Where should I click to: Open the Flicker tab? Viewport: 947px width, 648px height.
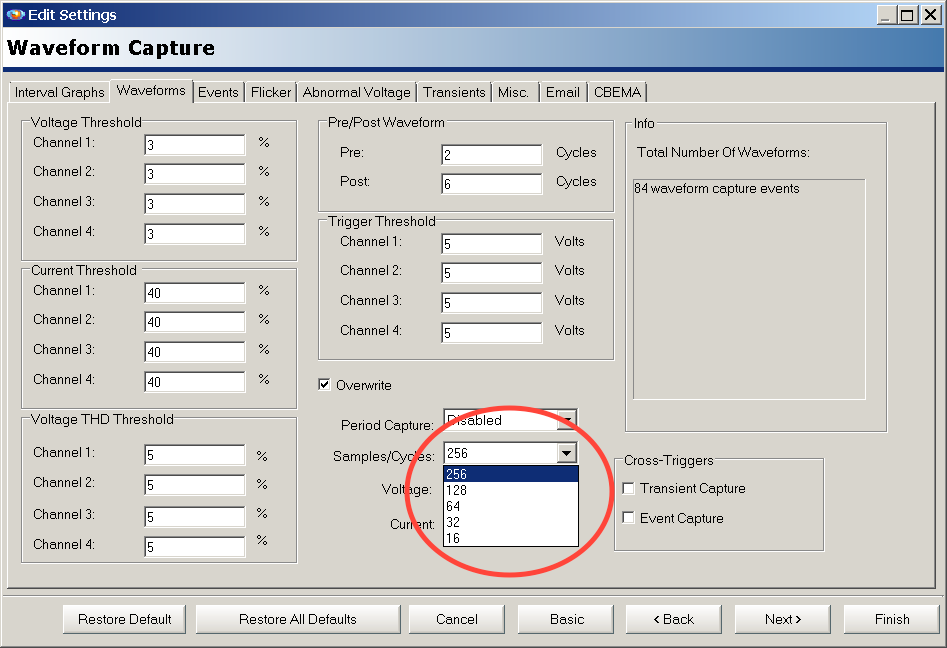pyautogui.click(x=270, y=92)
